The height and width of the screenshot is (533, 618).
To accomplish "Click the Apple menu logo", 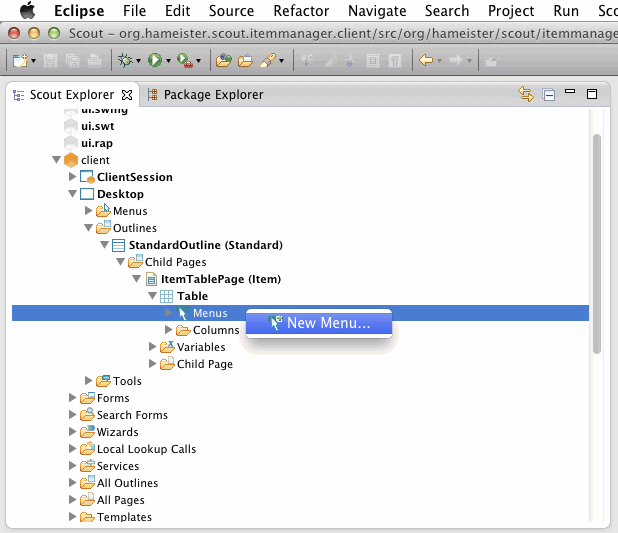I will [28, 11].
